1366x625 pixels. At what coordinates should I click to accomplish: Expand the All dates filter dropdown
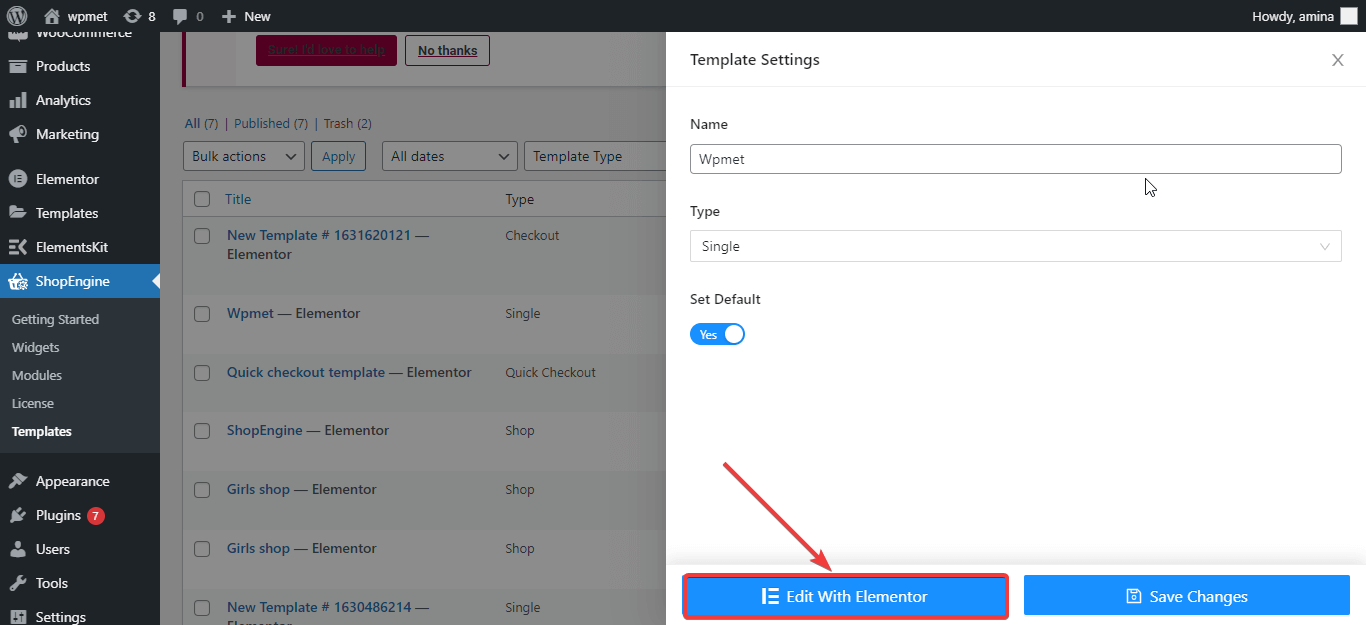[x=449, y=156]
